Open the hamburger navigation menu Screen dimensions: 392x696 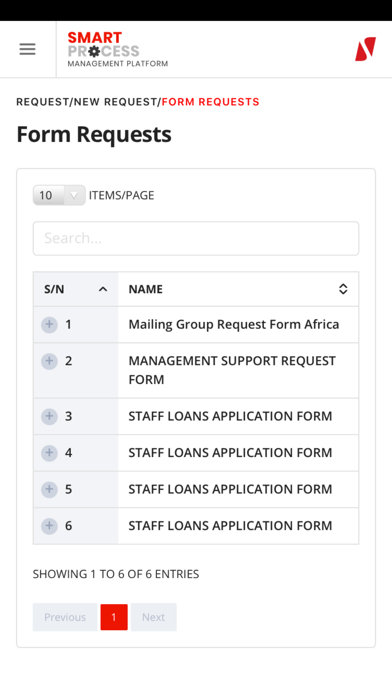[27, 49]
